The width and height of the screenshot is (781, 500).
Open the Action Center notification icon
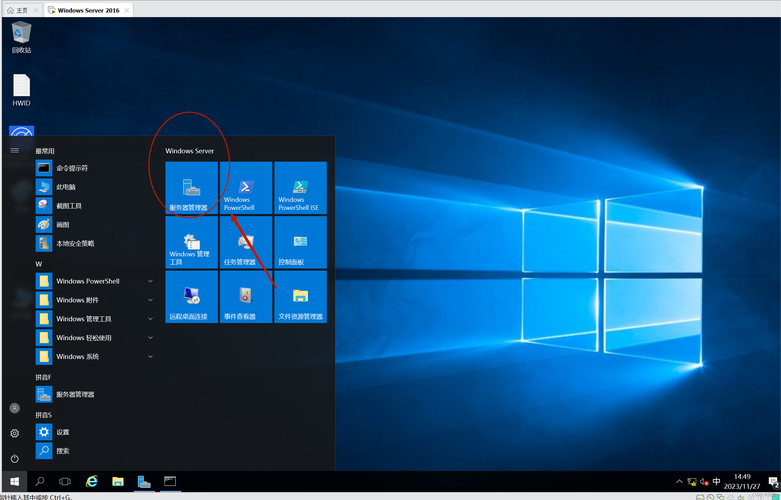[x=774, y=482]
